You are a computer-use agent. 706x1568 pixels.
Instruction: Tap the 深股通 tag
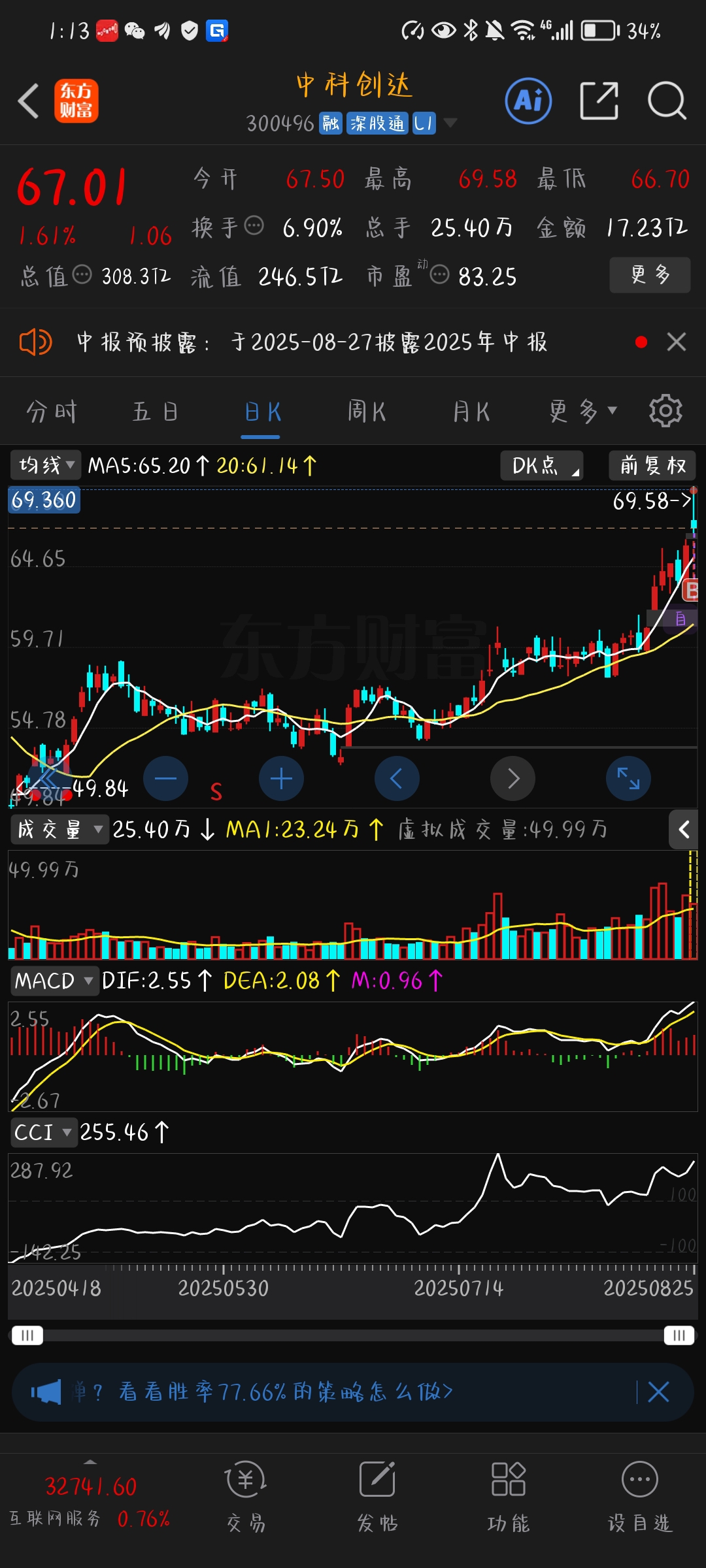(377, 123)
